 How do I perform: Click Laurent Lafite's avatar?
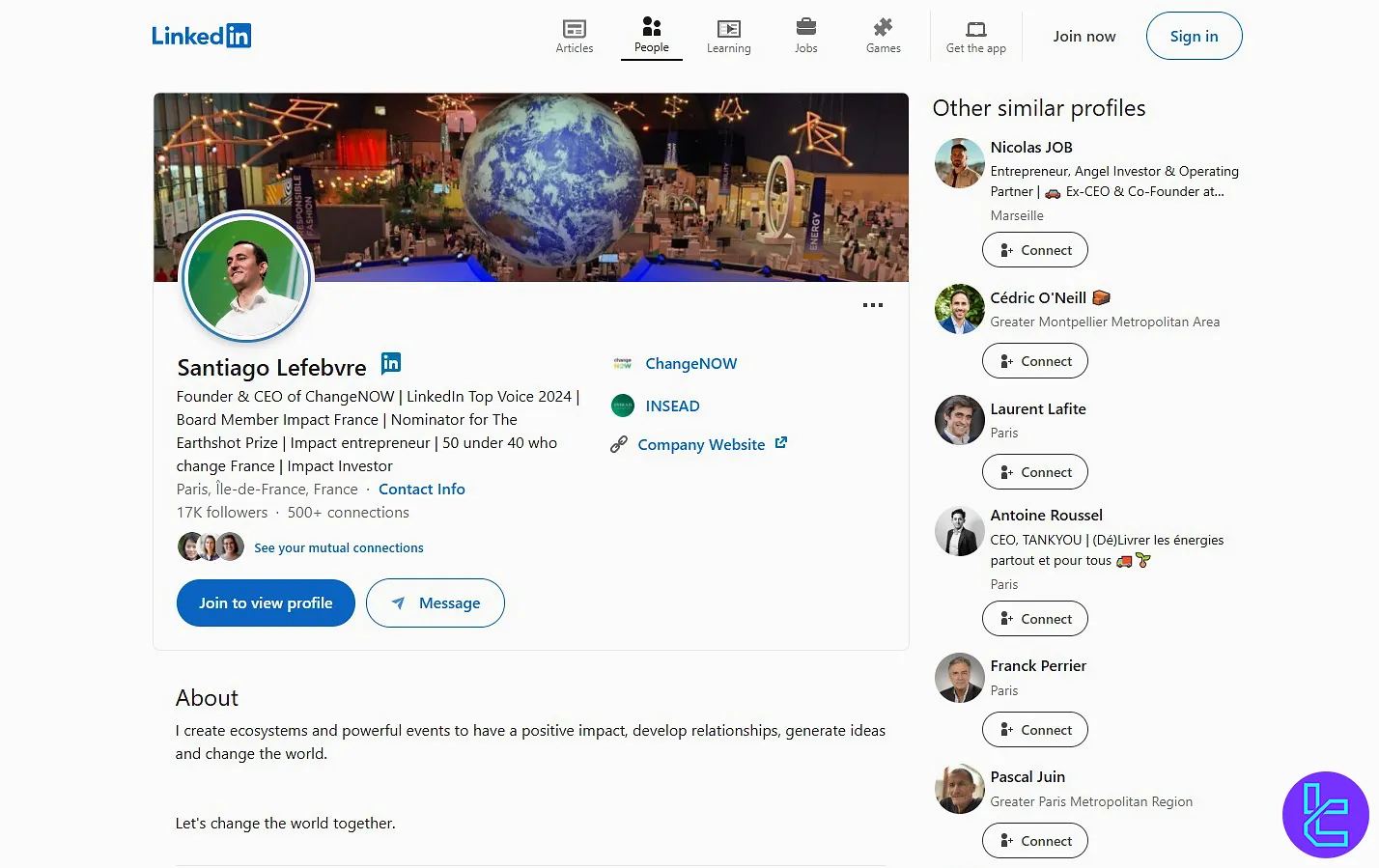(960, 420)
